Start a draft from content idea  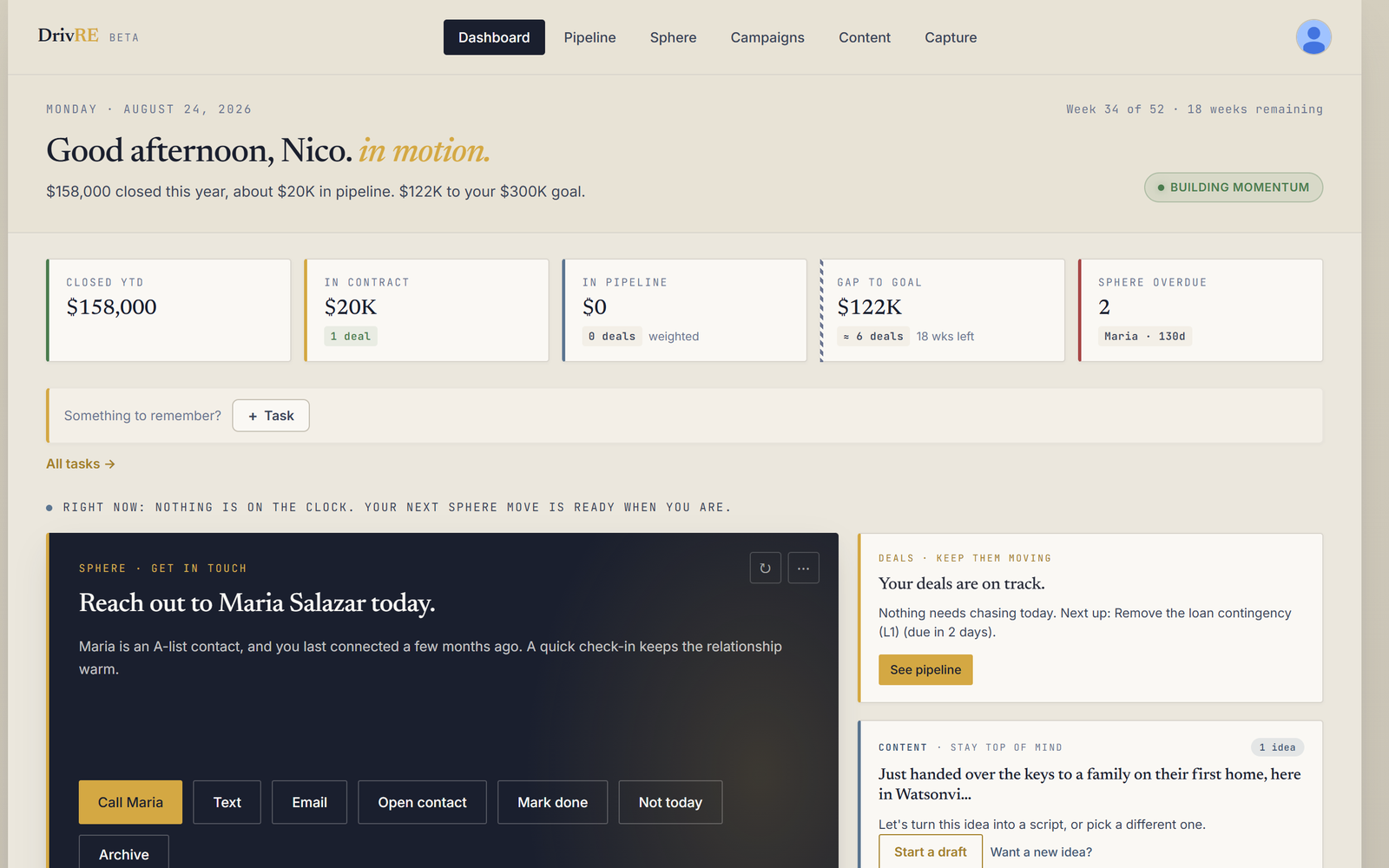tap(931, 852)
